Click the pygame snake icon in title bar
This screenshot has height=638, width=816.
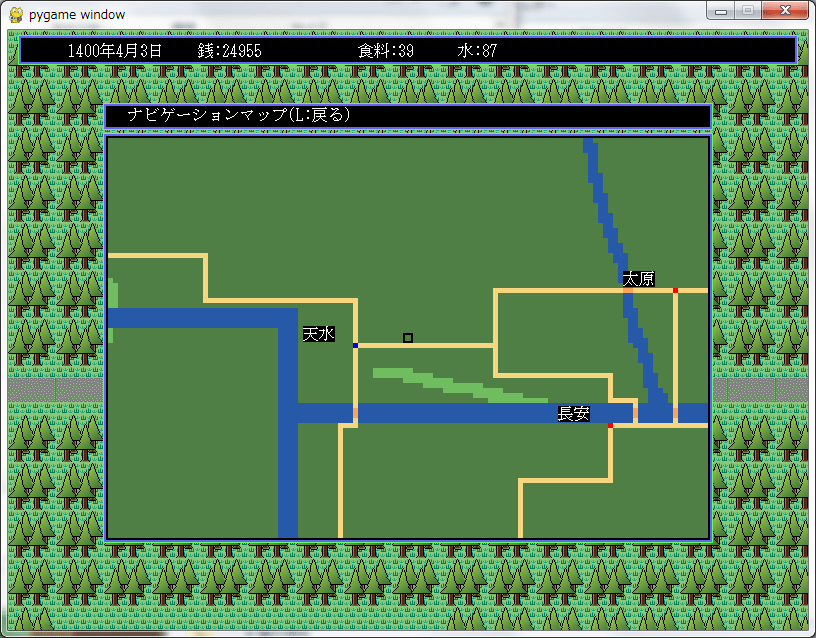click(17, 15)
